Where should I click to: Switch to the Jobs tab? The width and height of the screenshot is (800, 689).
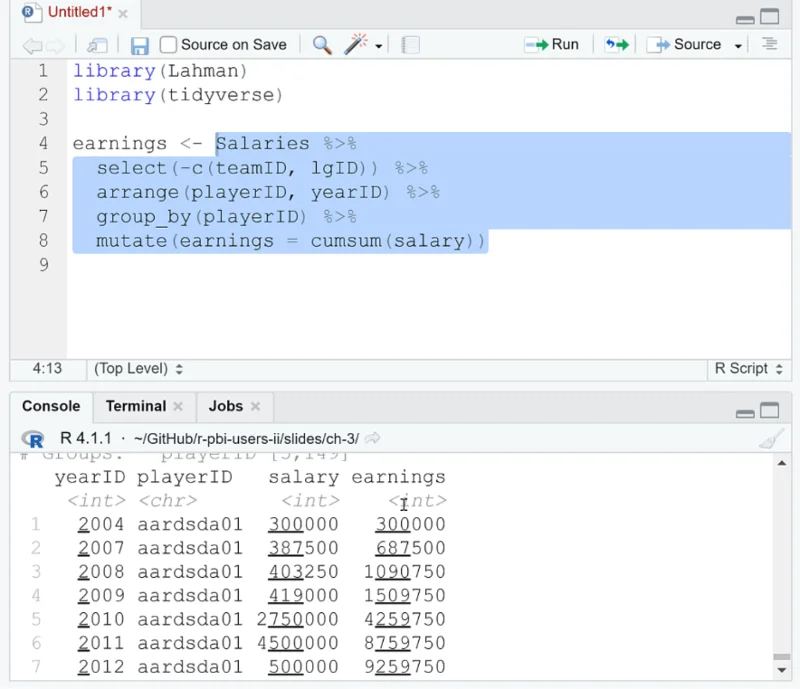pyautogui.click(x=226, y=406)
